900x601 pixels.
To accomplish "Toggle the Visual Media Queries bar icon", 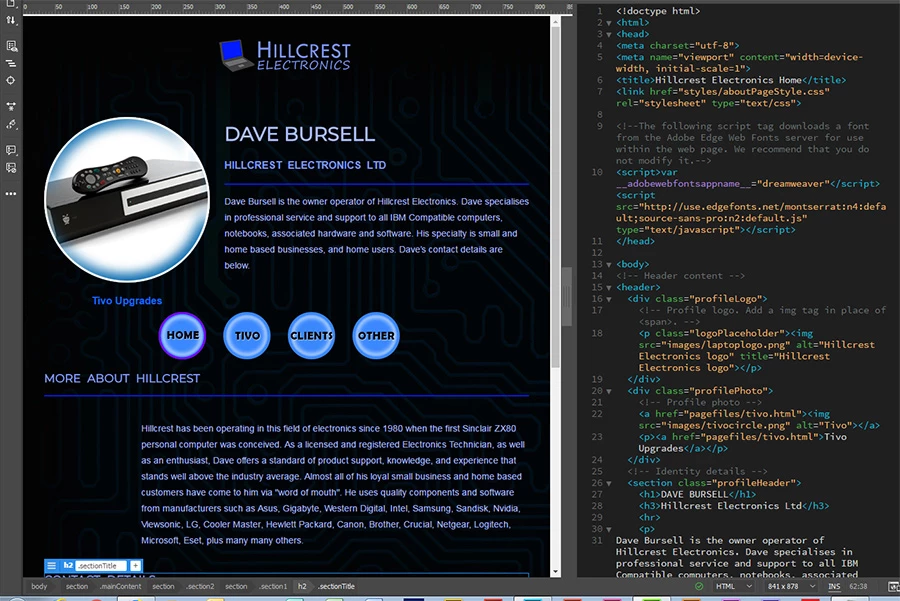I will coord(11,63).
